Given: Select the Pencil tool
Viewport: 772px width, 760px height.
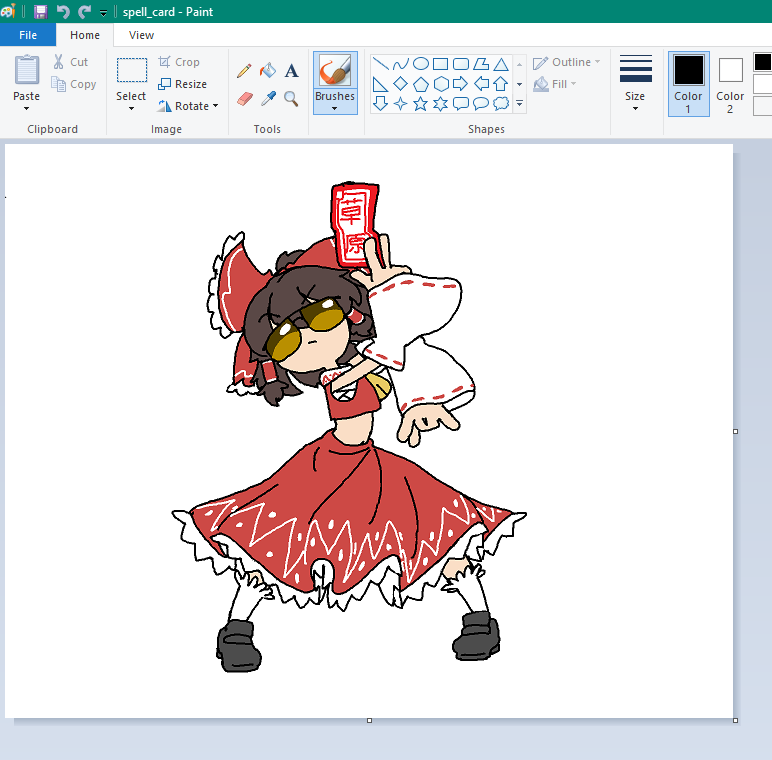Looking at the screenshot, I should click(x=244, y=71).
